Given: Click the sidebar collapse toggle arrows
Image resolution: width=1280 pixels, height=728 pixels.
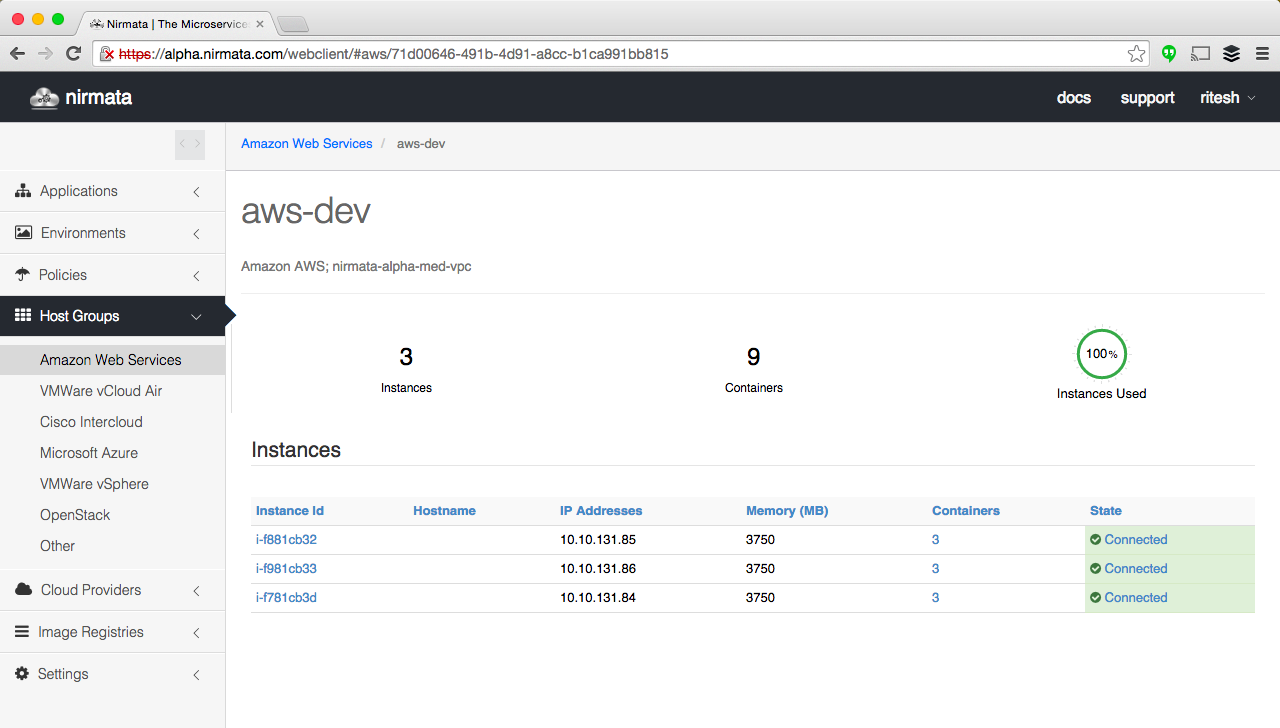Looking at the screenshot, I should (x=190, y=145).
